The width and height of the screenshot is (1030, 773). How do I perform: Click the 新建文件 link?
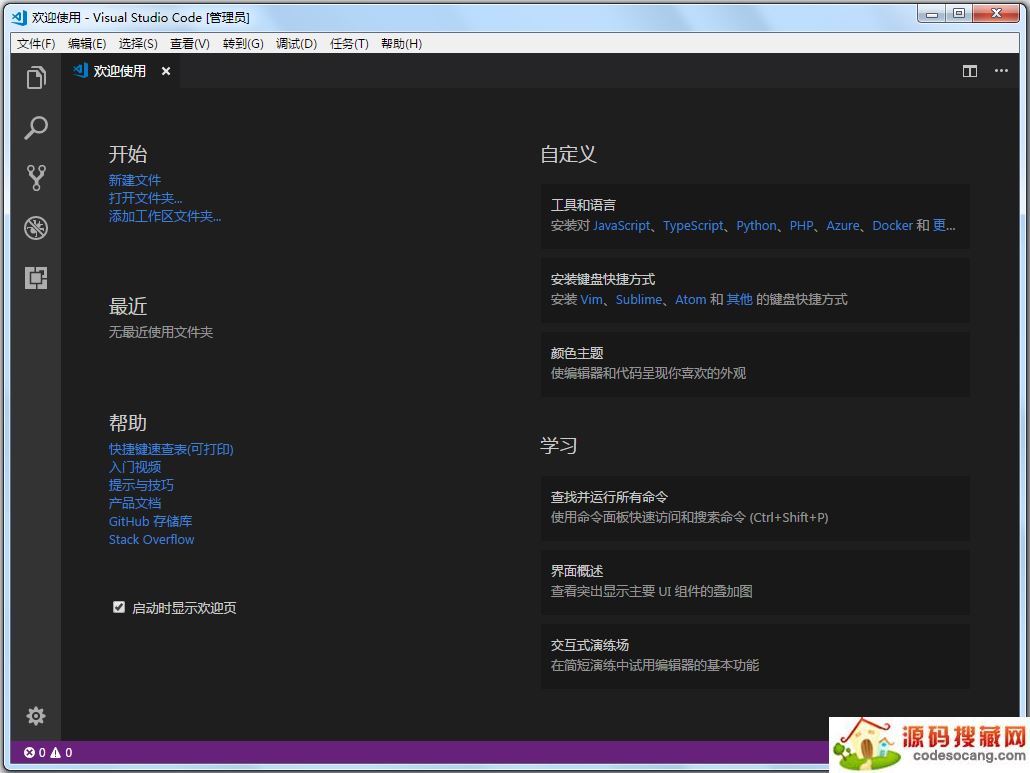coord(134,180)
